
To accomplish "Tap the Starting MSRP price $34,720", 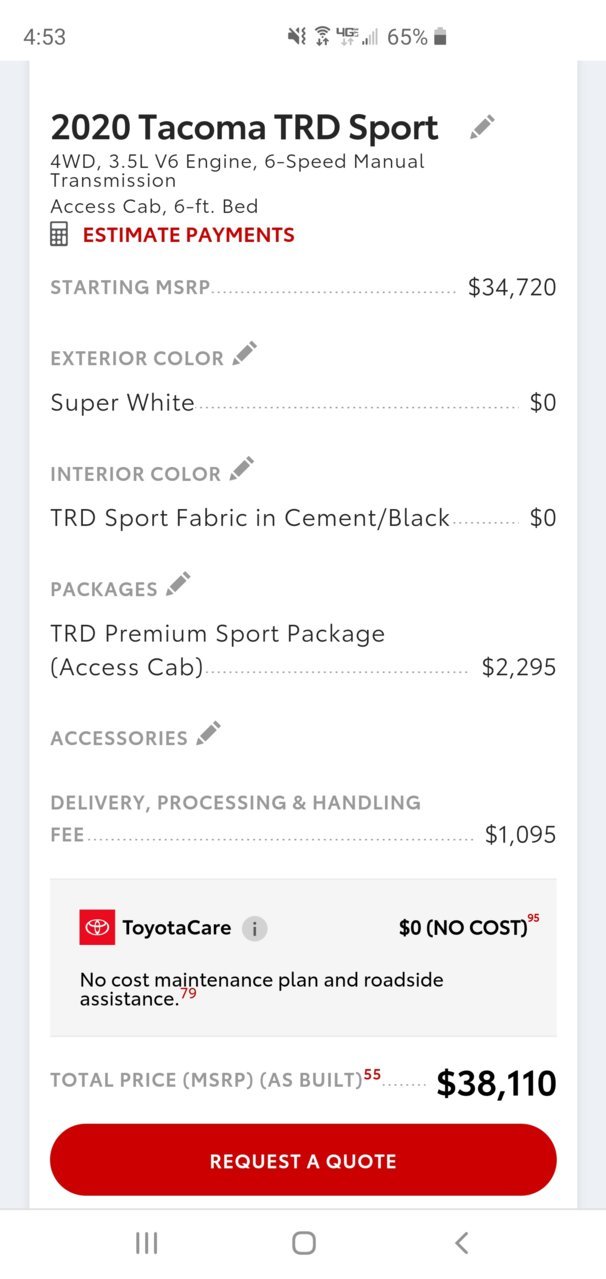I will 512,288.
